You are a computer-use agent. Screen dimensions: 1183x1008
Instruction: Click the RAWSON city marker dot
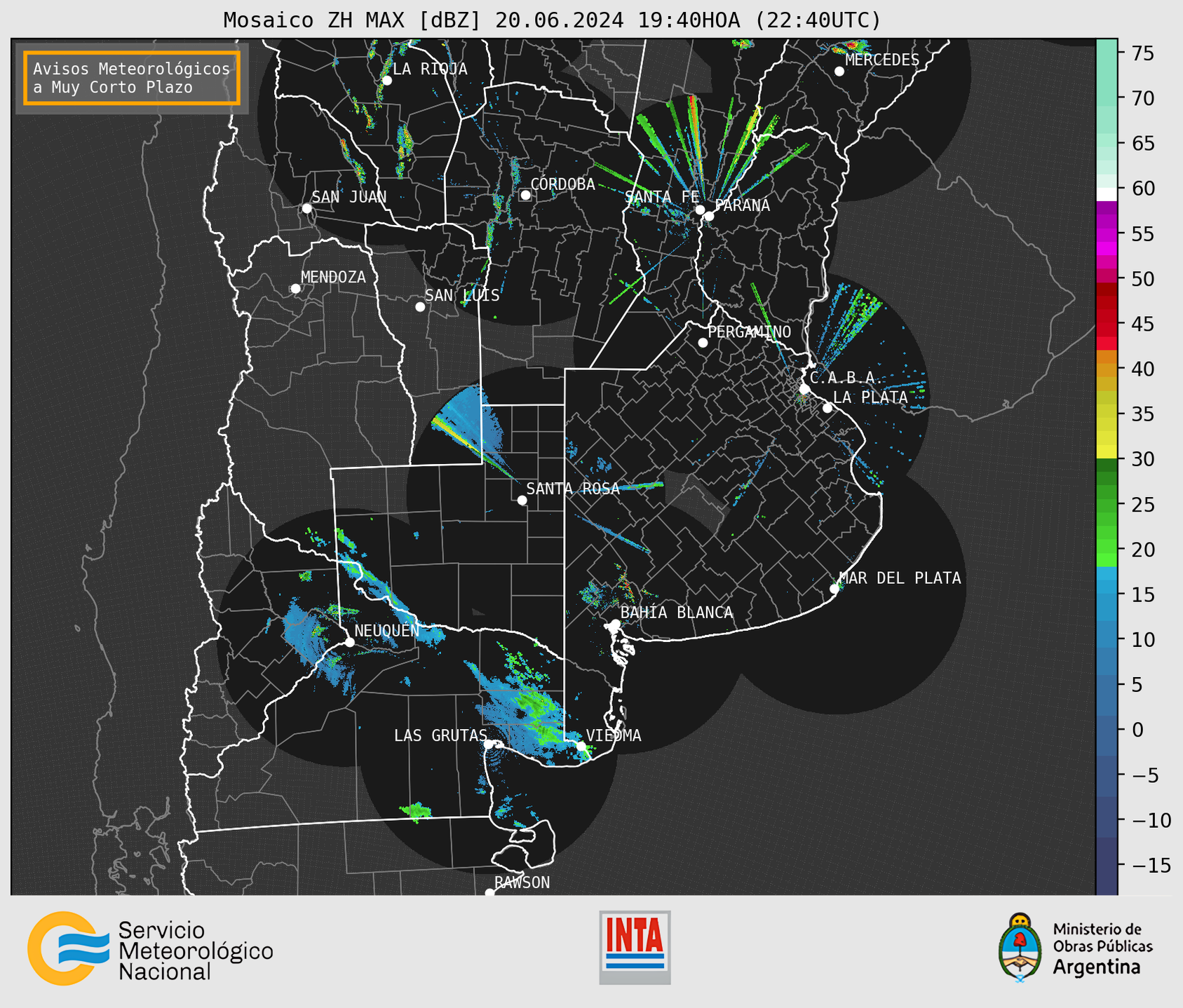coord(489,893)
